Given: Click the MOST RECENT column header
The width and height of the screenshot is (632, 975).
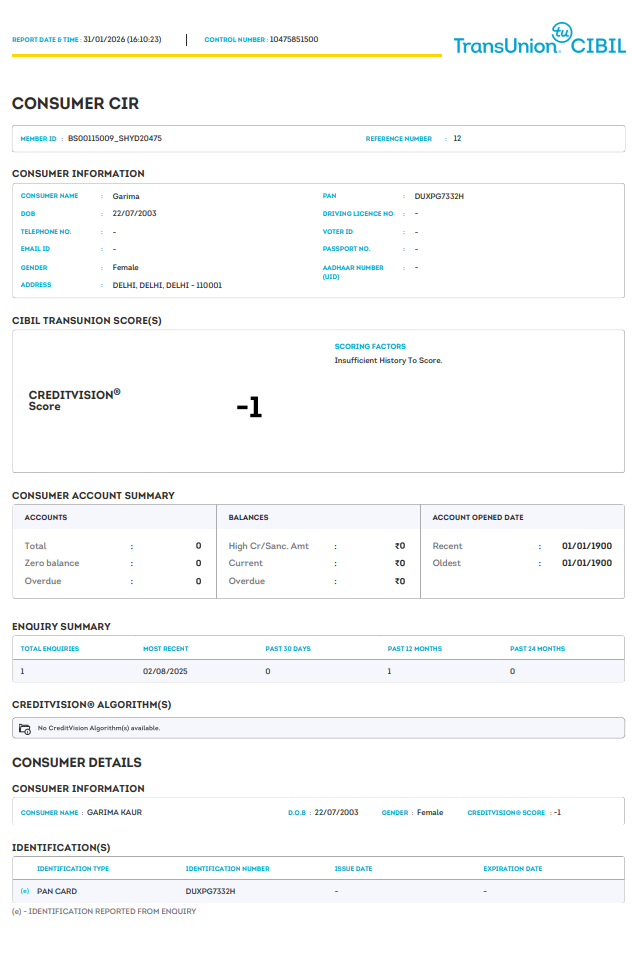Looking at the screenshot, I should click(165, 649).
